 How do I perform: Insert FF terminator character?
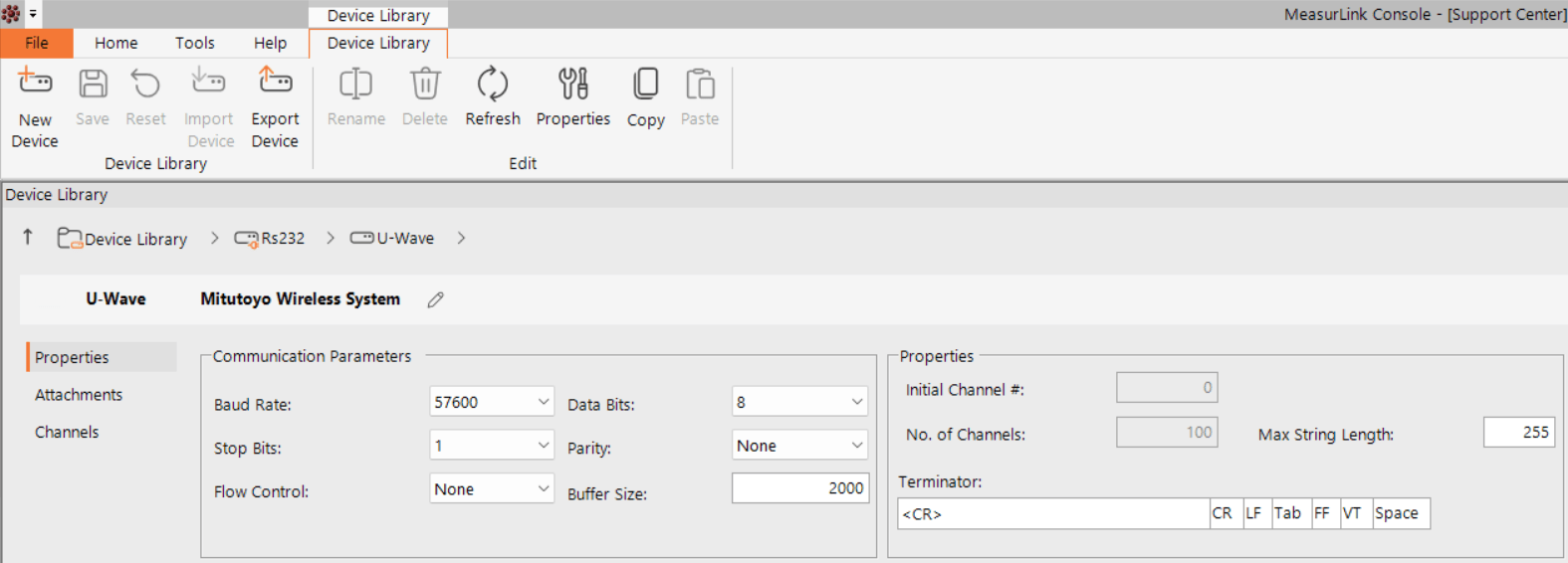[1325, 513]
